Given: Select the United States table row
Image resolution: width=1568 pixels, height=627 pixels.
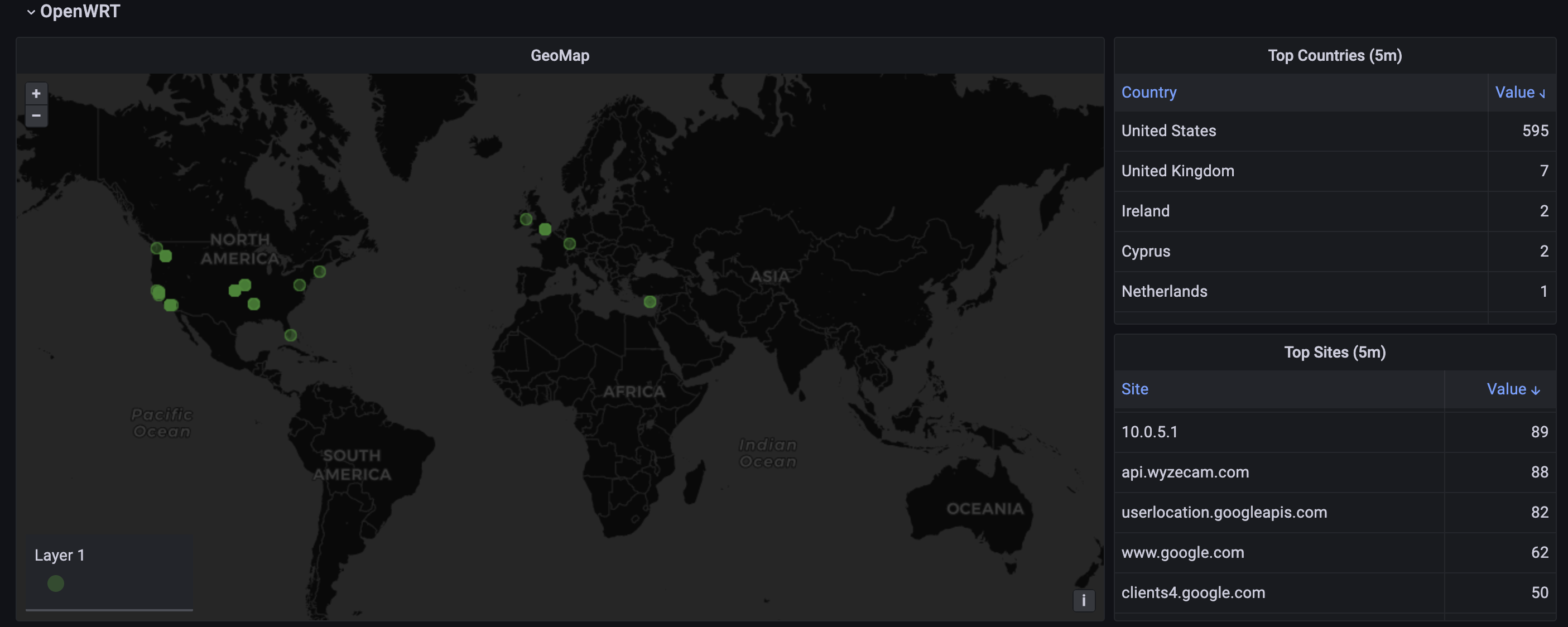Looking at the screenshot, I should click(x=1168, y=131).
